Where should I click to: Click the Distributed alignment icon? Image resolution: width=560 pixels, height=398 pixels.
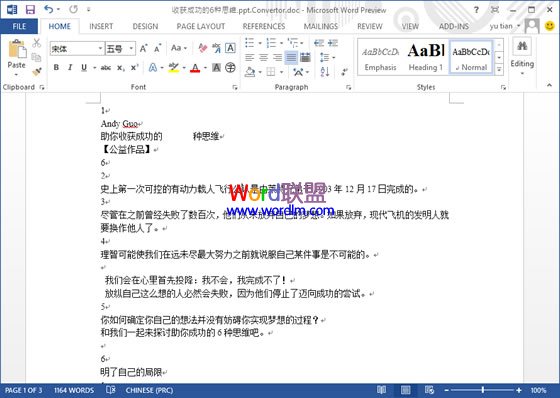(305, 57)
